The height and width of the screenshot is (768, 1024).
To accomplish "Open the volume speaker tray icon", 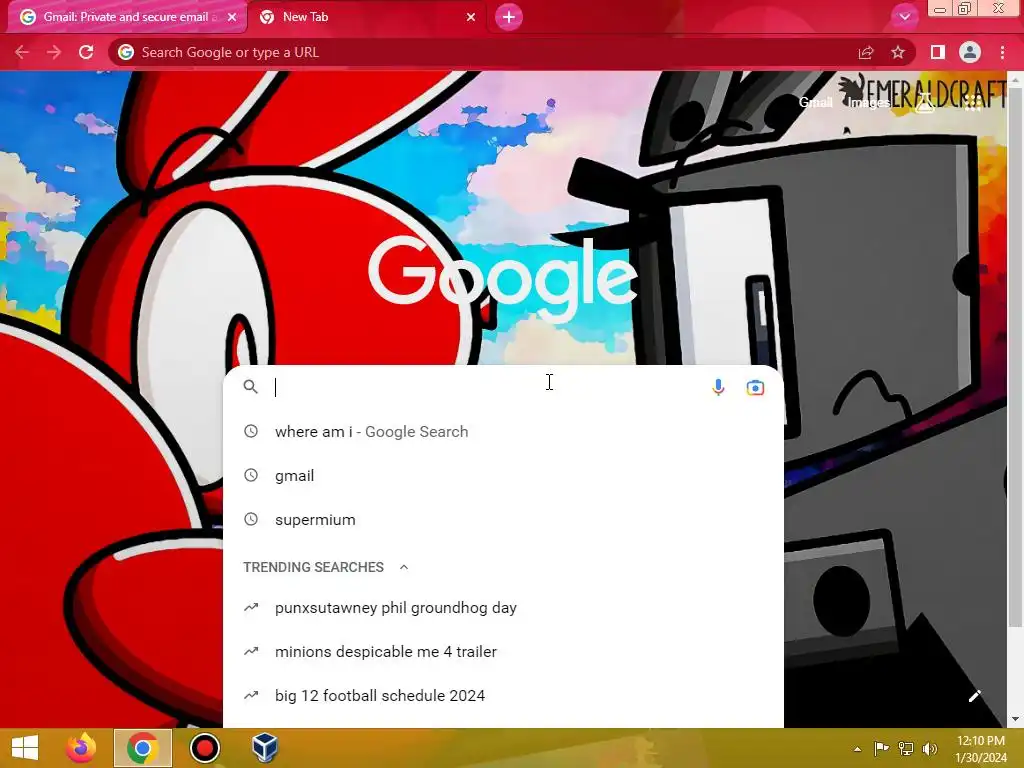I will (x=930, y=748).
